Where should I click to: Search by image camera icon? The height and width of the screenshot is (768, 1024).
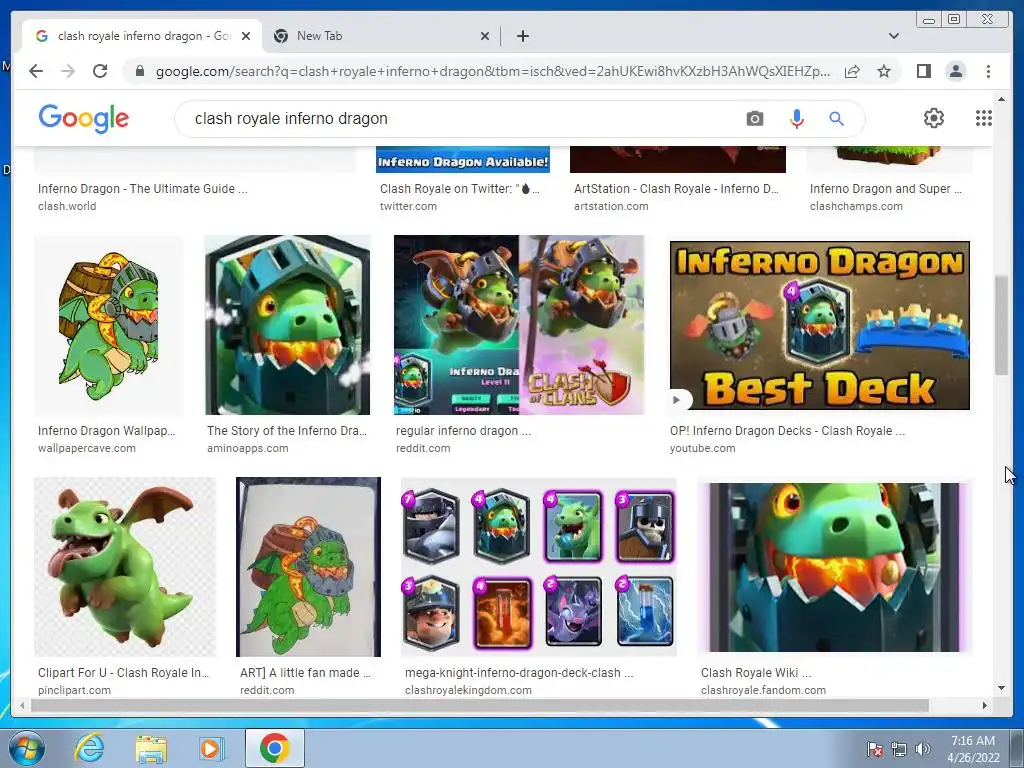[x=755, y=119]
